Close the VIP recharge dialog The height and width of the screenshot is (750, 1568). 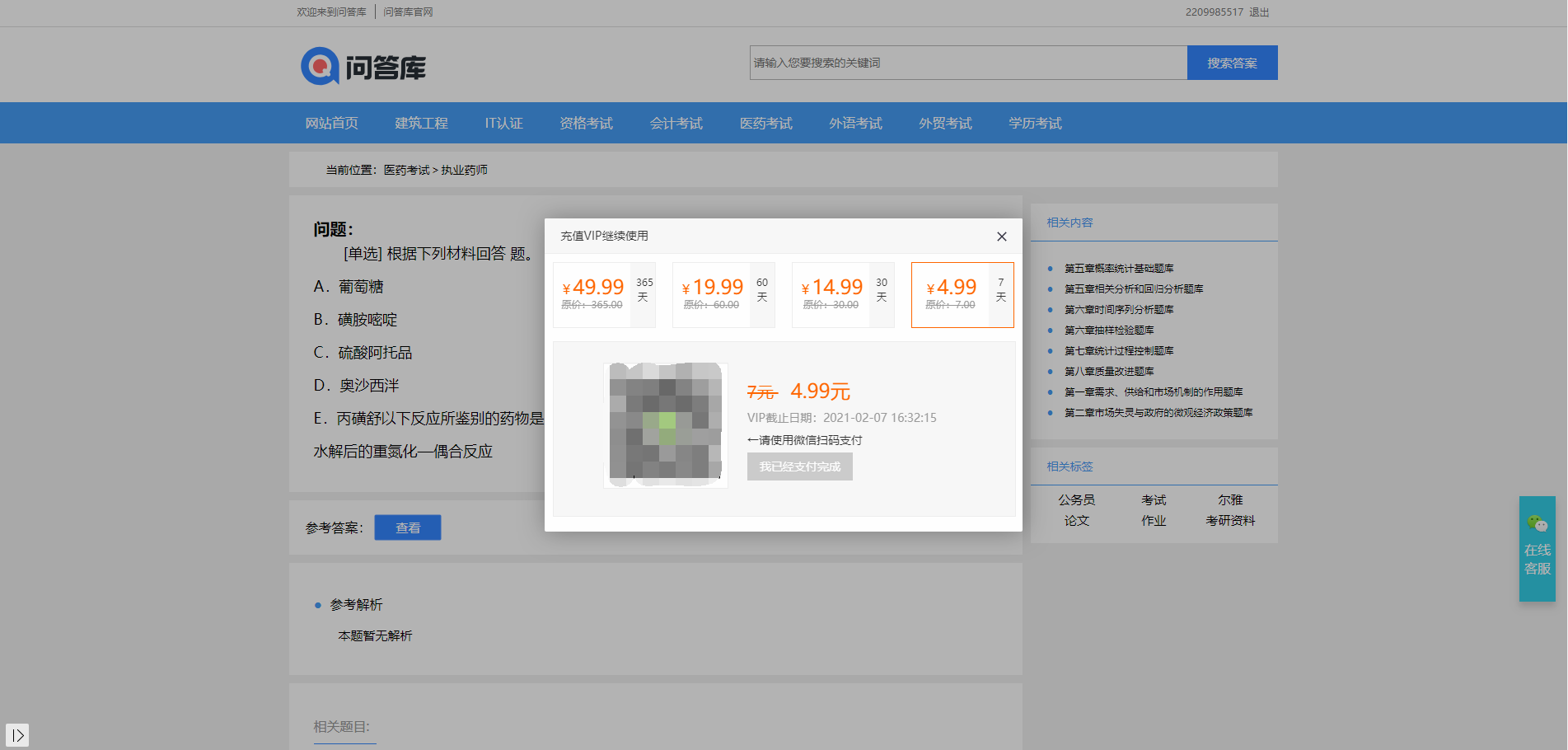pyautogui.click(x=1002, y=237)
